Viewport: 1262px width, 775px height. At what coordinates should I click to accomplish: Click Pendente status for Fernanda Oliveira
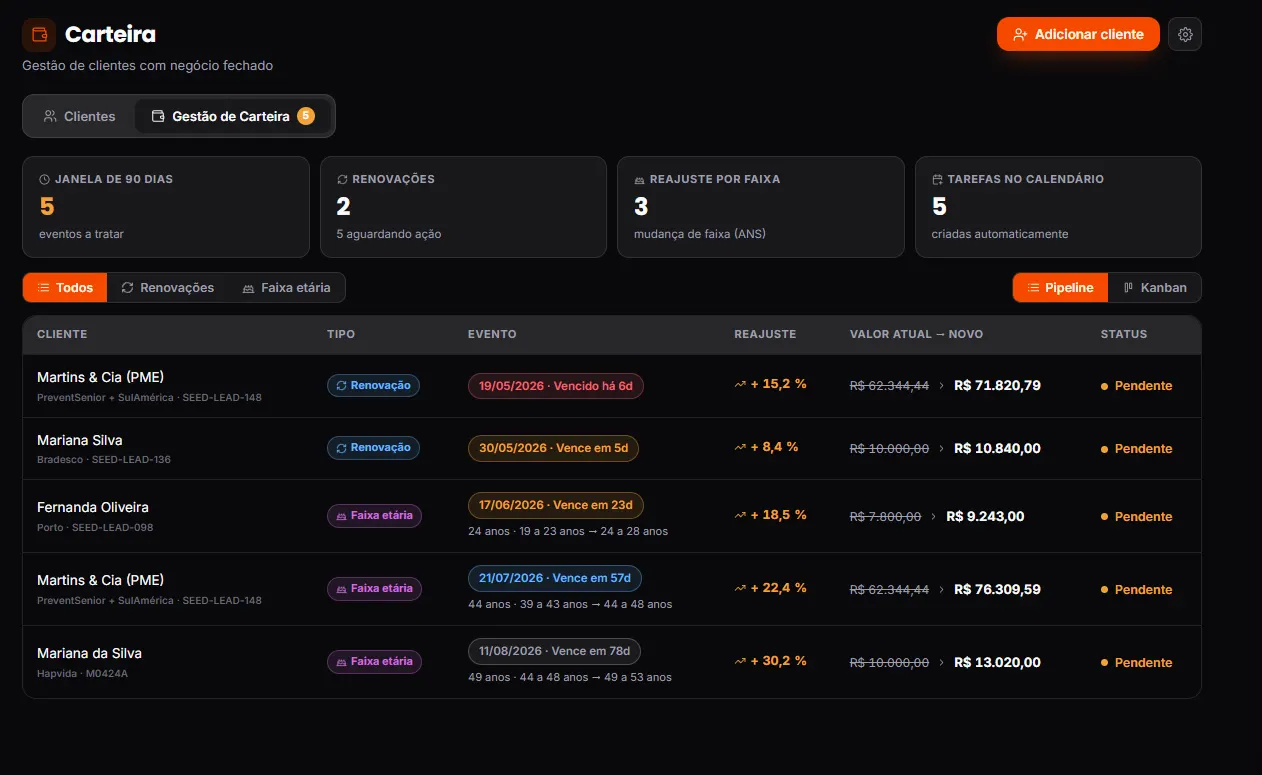1137,517
